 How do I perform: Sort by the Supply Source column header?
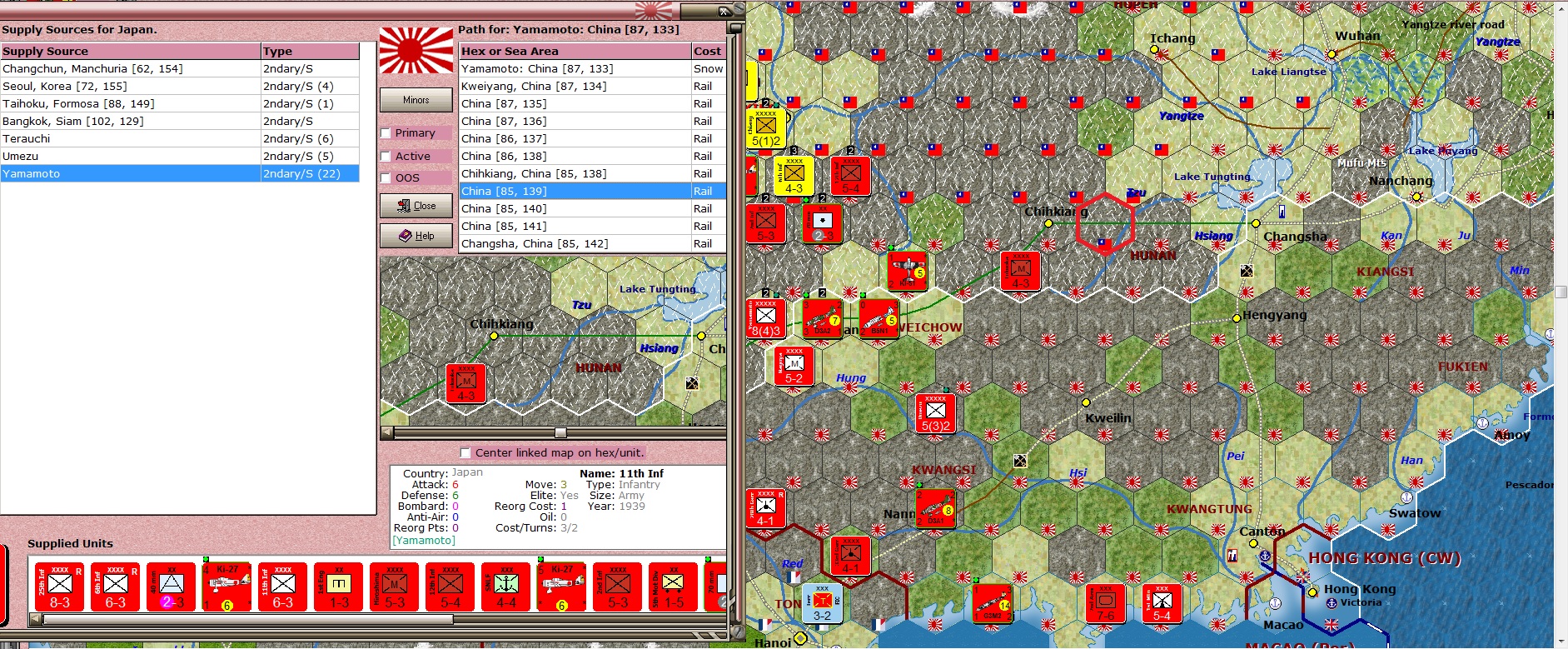131,51
